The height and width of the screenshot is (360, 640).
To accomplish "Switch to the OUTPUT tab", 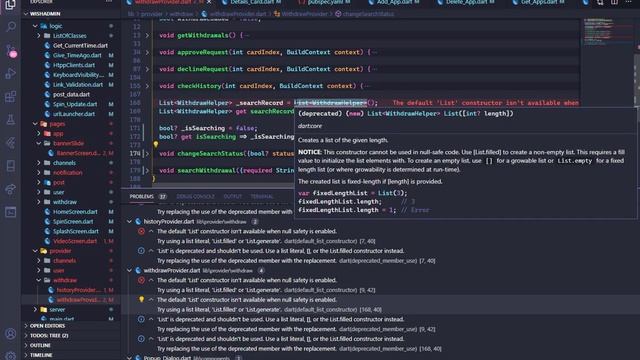I will coord(233,197).
